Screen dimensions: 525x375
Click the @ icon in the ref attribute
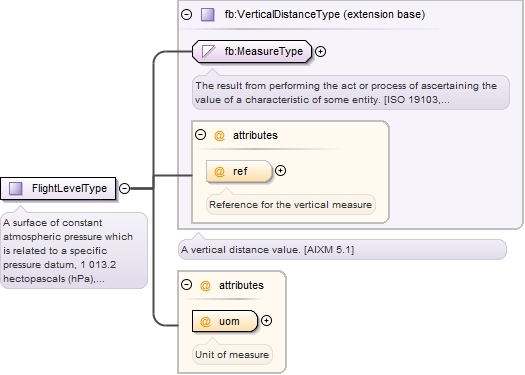[x=219, y=171]
